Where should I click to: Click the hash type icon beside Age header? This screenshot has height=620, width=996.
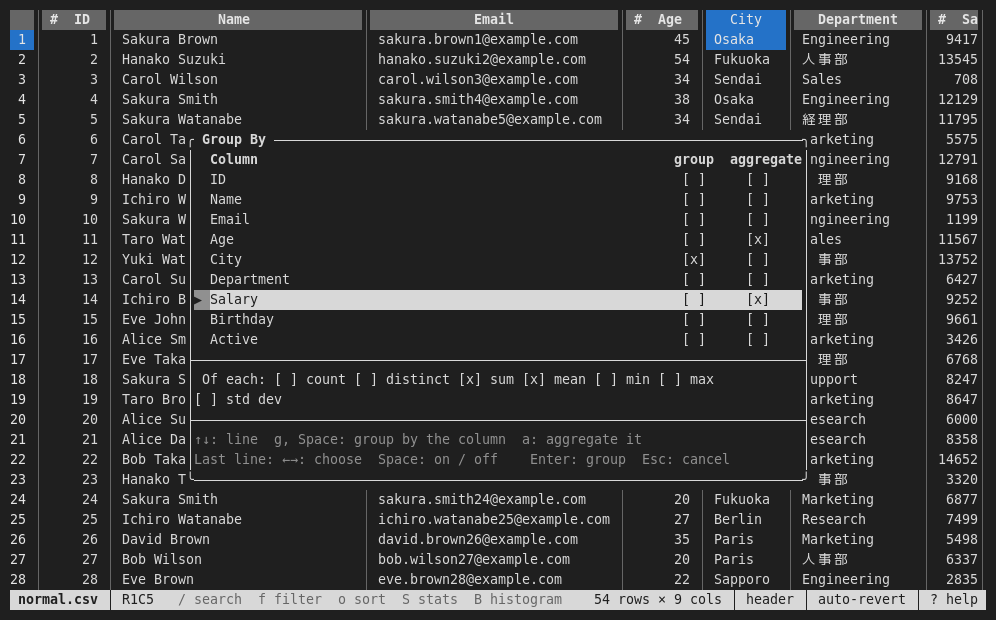(x=638, y=20)
